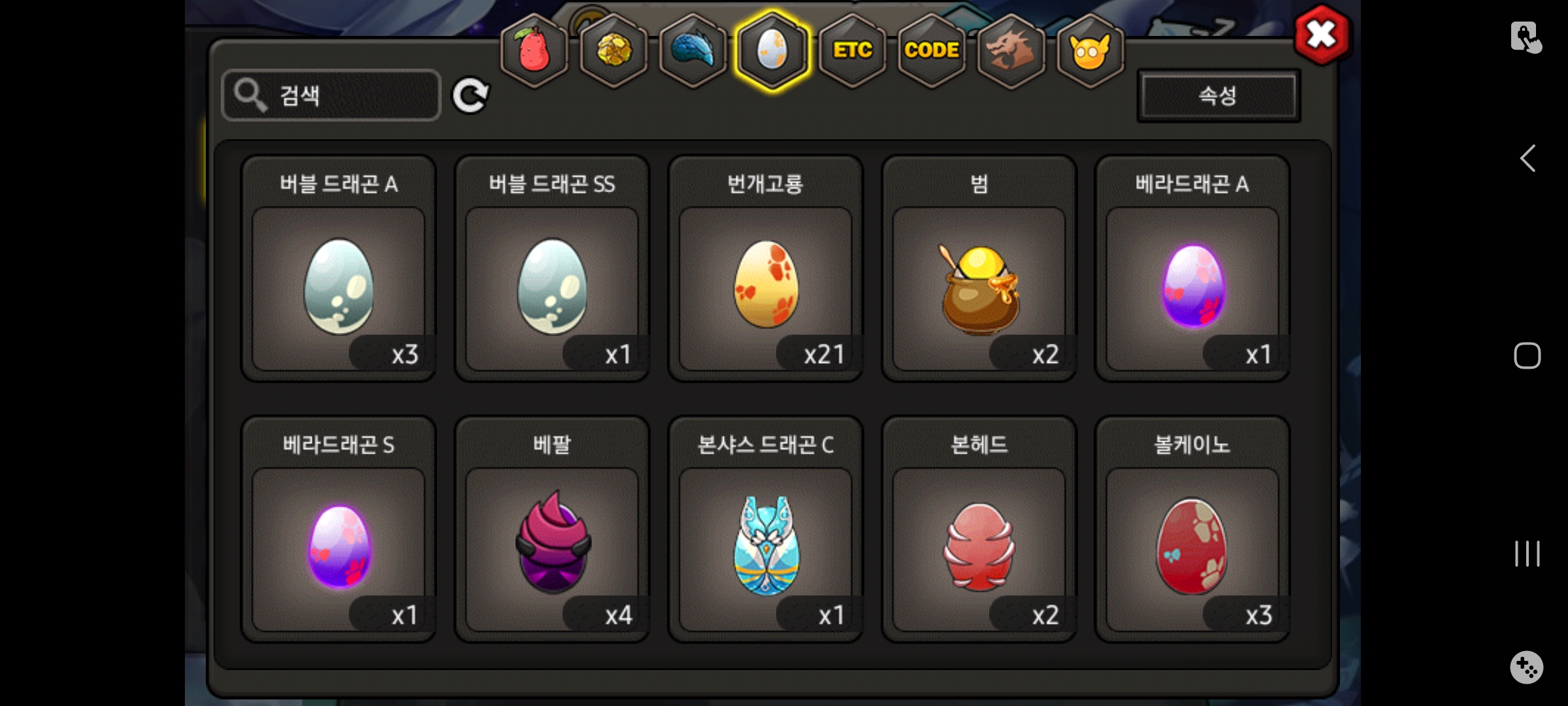Tap the Android home button
The image size is (1568, 706).
1527,356
